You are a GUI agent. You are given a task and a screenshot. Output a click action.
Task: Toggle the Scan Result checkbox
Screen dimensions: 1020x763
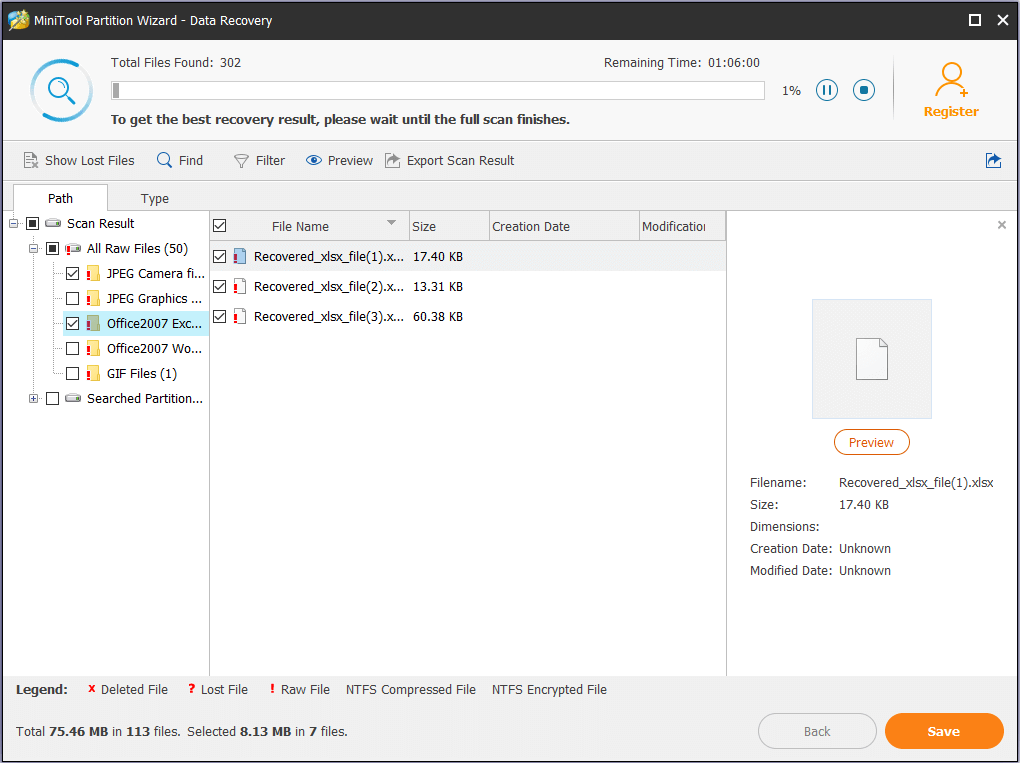tap(33, 224)
